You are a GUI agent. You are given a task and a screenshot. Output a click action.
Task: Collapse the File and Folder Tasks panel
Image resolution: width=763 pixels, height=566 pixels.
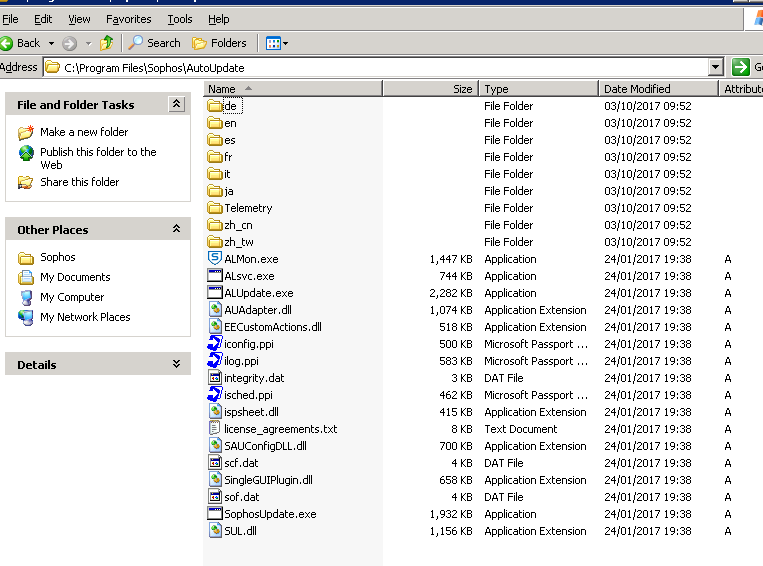[x=176, y=104]
